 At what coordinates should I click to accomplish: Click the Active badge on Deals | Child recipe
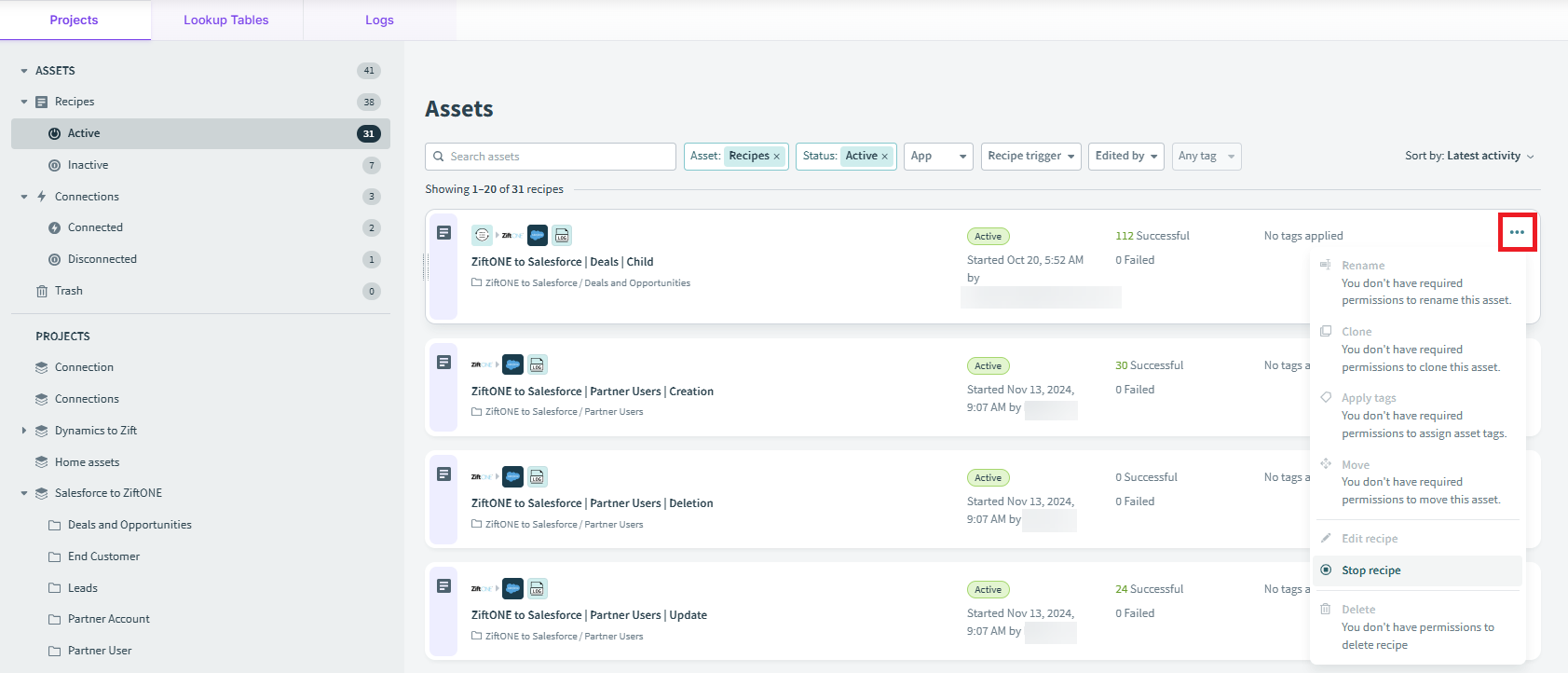[x=989, y=237]
